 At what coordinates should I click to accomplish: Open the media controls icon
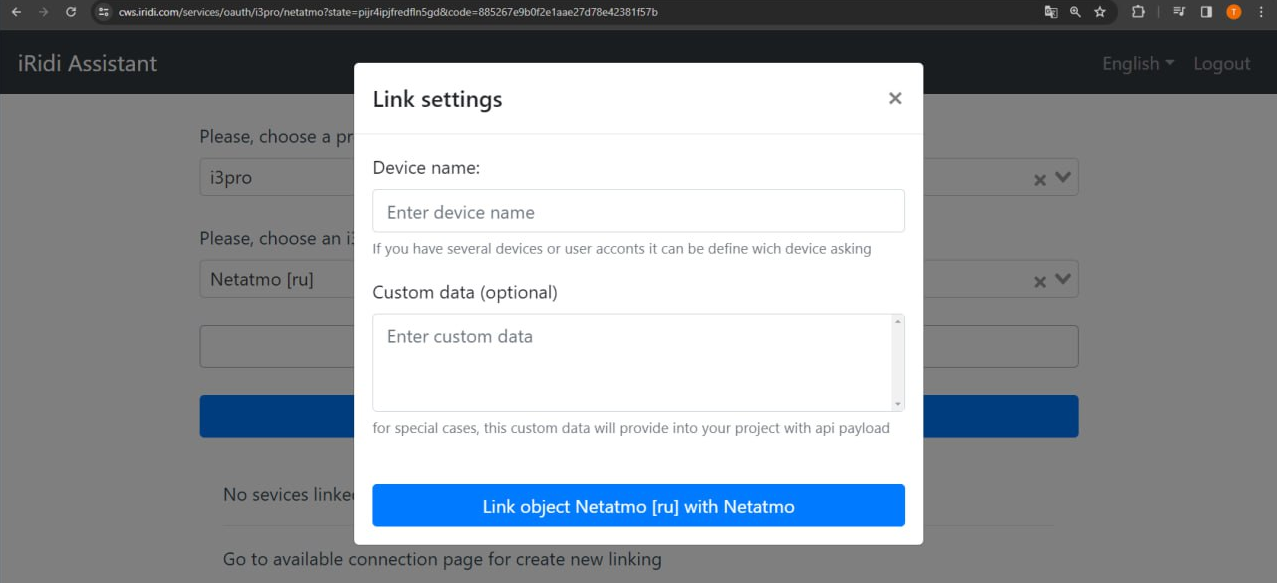[1179, 12]
